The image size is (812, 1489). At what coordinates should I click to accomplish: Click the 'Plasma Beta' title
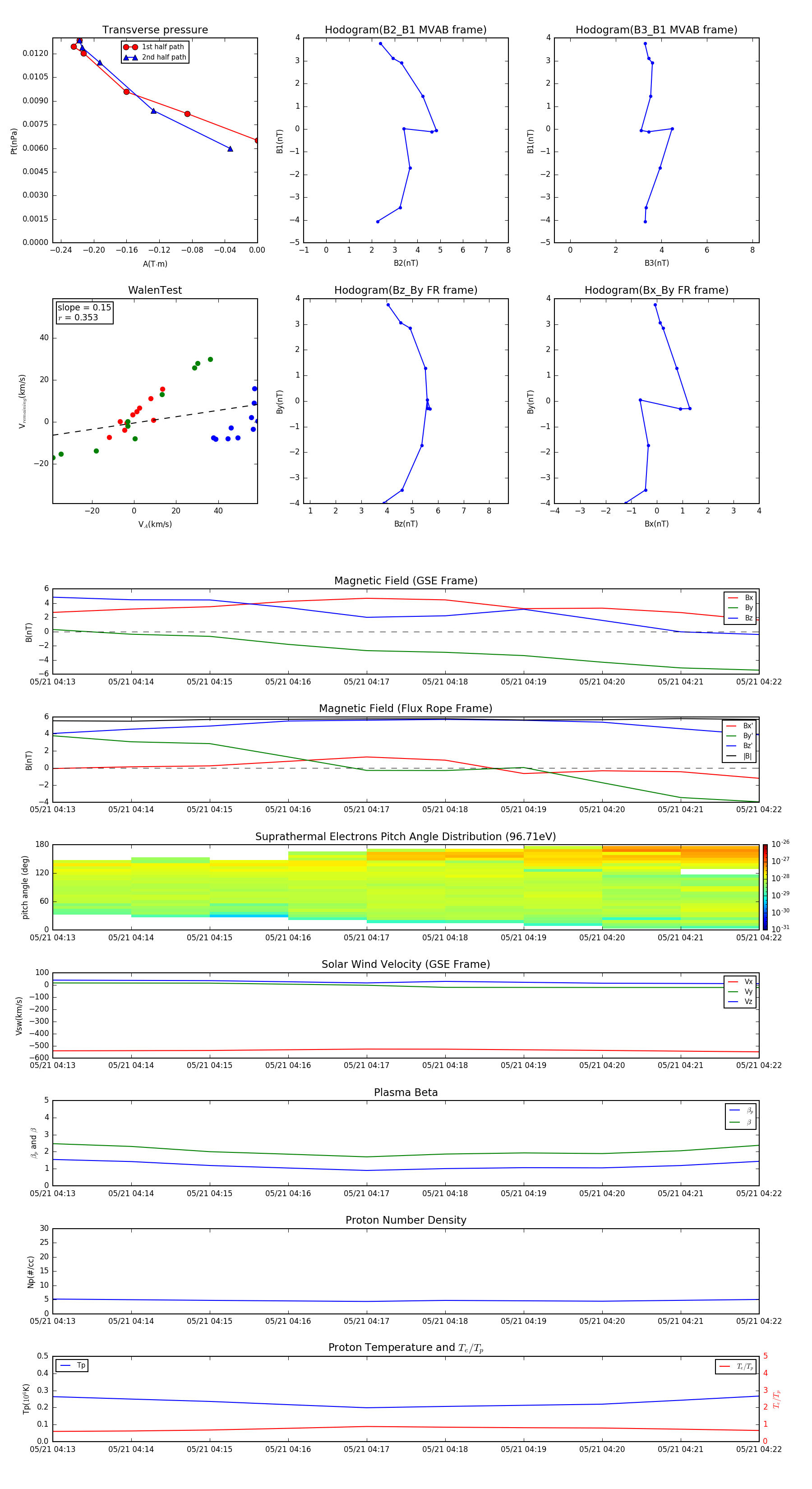click(x=406, y=1092)
